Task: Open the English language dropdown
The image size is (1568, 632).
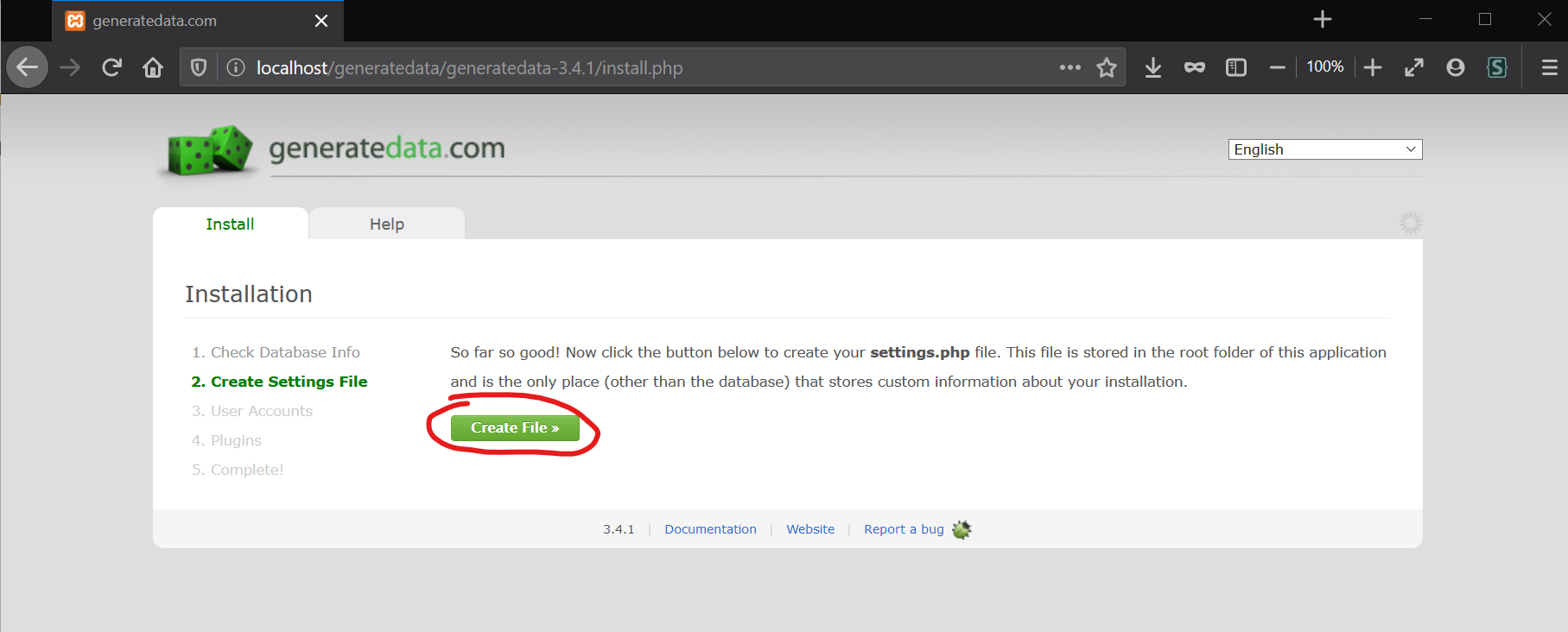Action: [1325, 149]
